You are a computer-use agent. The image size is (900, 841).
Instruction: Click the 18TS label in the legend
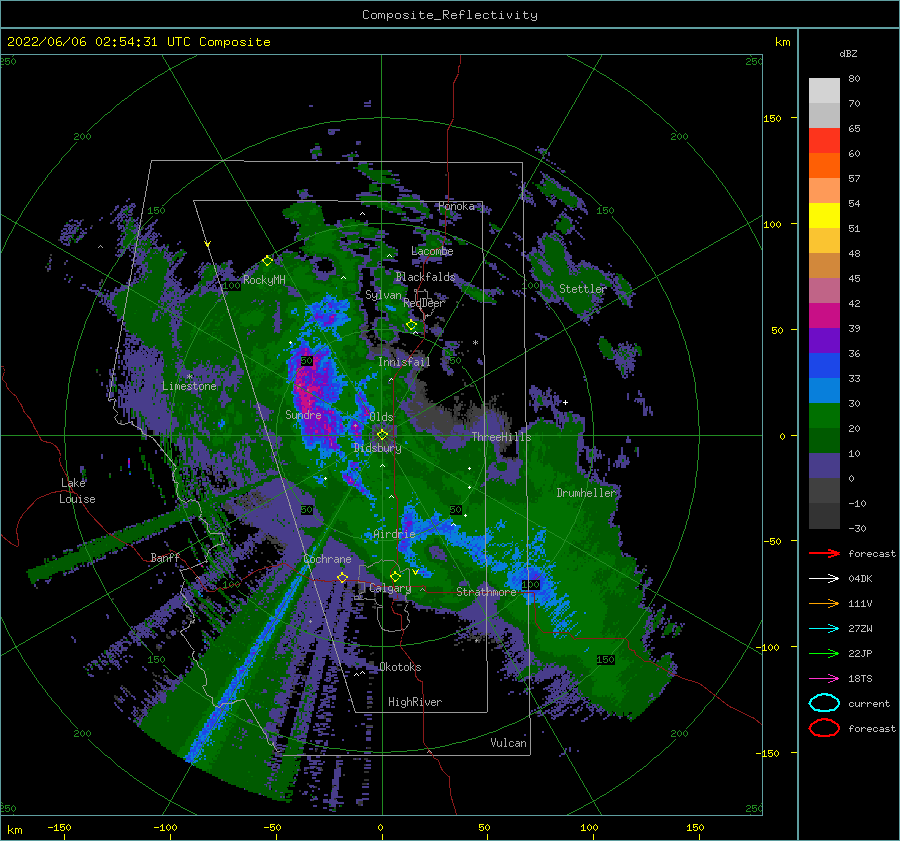coord(860,679)
